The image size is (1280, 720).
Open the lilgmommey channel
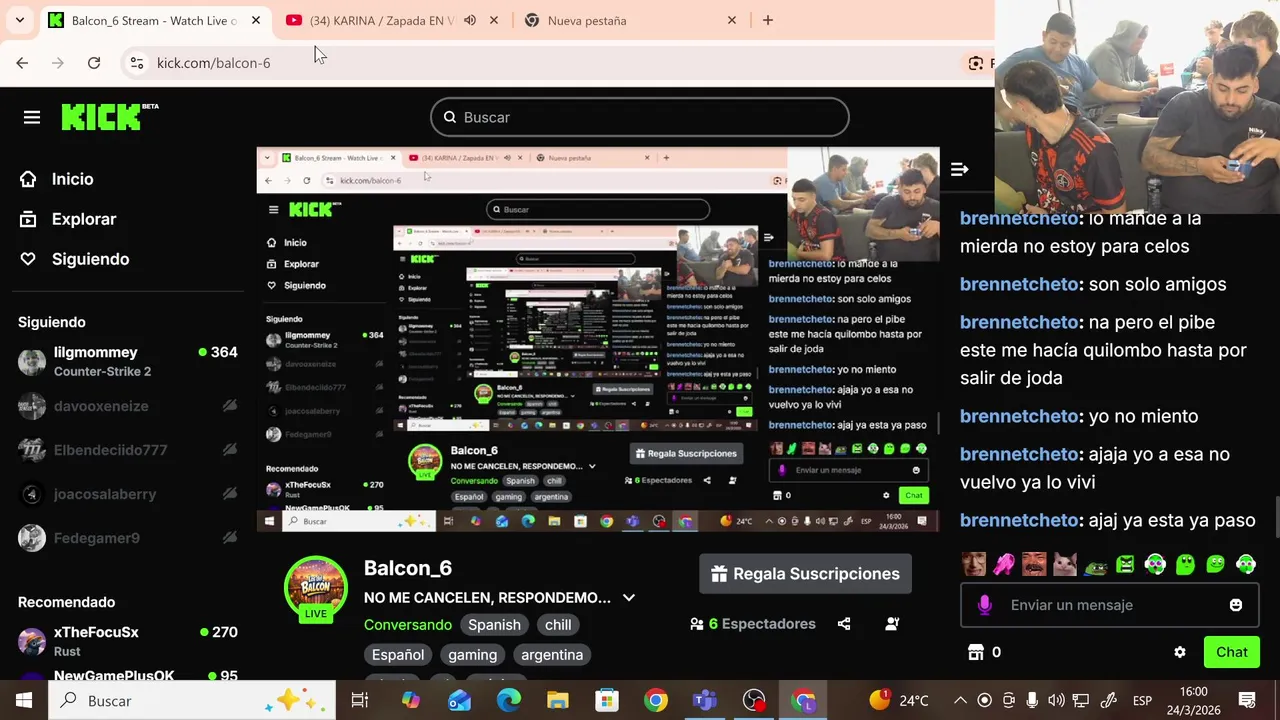click(x=128, y=361)
